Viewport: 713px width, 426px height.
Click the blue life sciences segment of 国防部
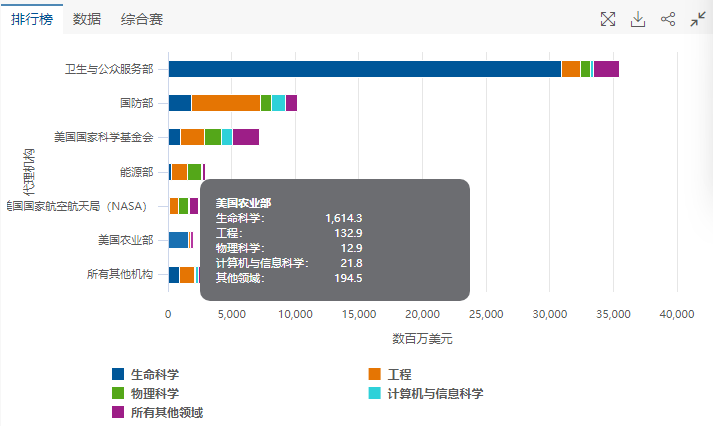(180, 103)
